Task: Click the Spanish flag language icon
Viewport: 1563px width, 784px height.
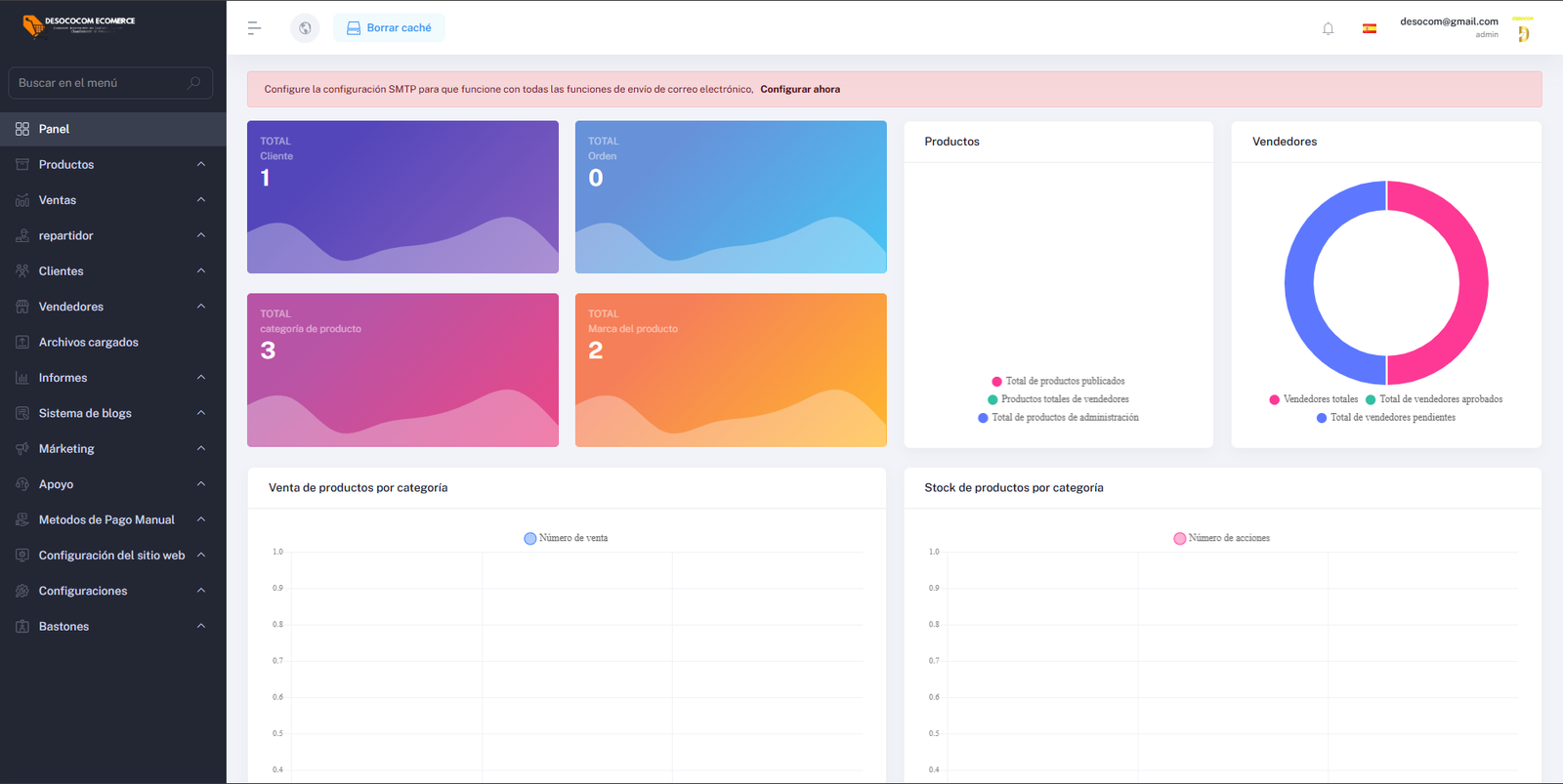Action: 1370,28
